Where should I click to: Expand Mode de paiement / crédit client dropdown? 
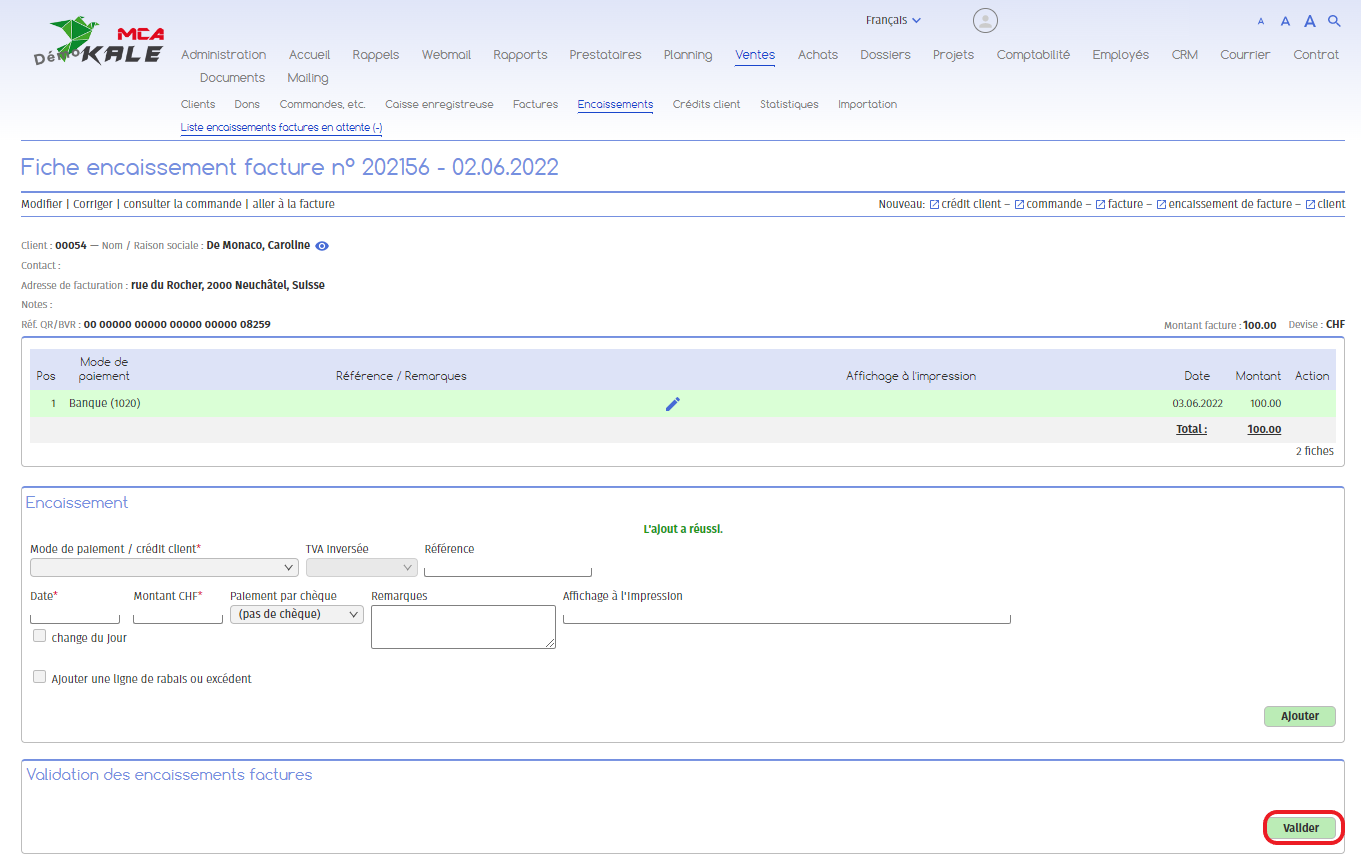click(164, 568)
